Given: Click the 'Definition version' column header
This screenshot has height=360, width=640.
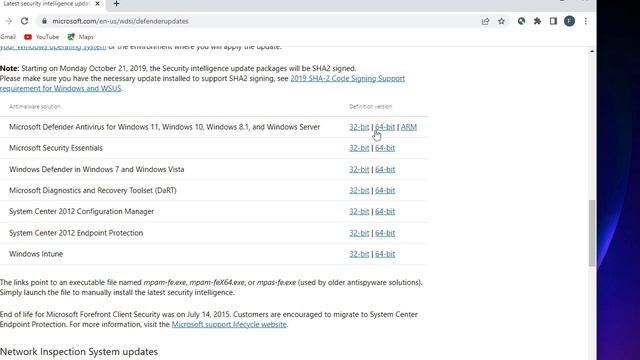Looking at the screenshot, I should pos(371,107).
